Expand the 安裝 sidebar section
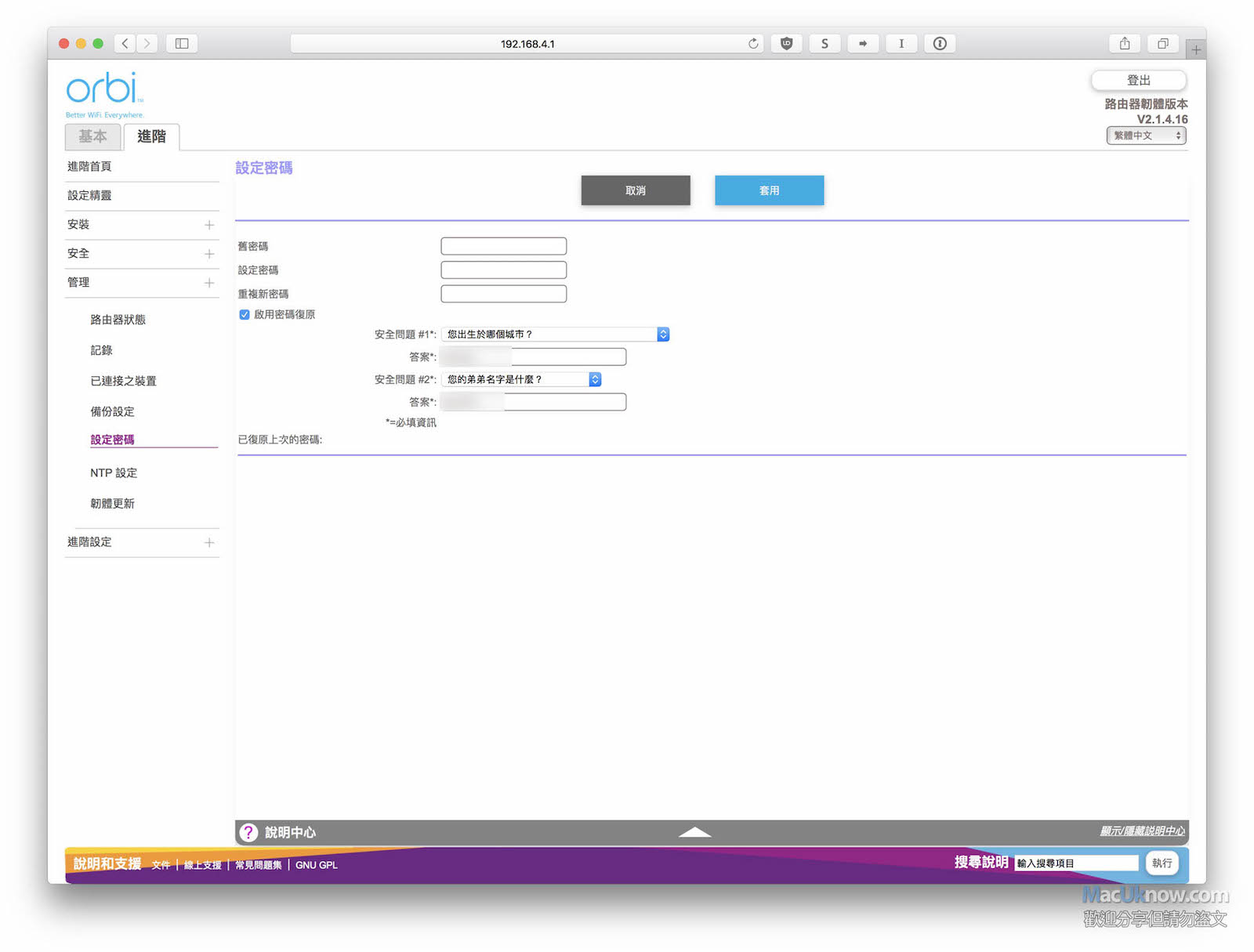This screenshot has height=952, width=1254. pyautogui.click(x=209, y=225)
